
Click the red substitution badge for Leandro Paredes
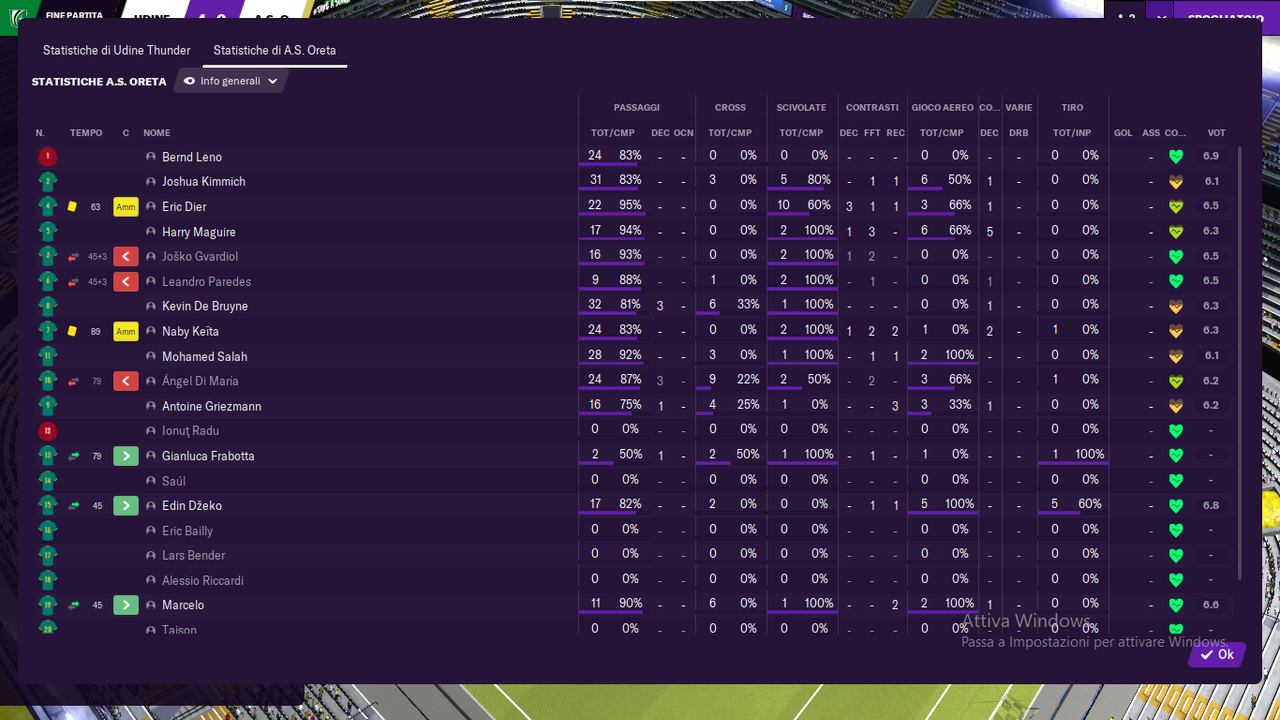point(126,282)
